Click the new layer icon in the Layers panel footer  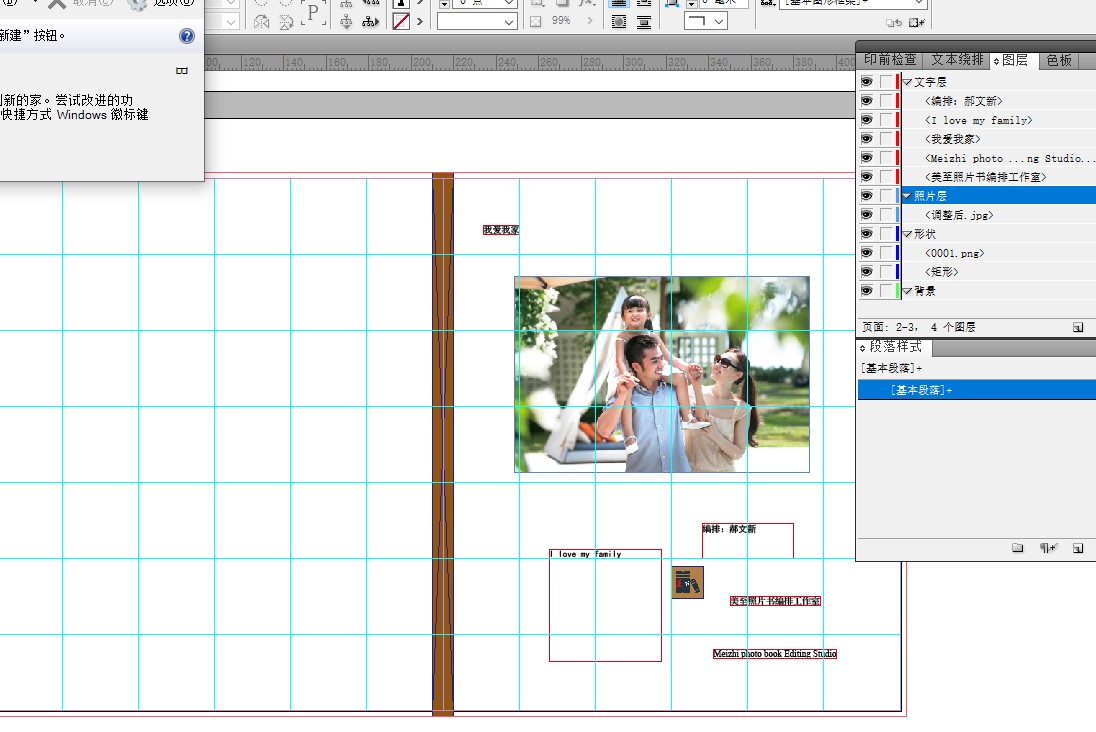coord(1078,327)
